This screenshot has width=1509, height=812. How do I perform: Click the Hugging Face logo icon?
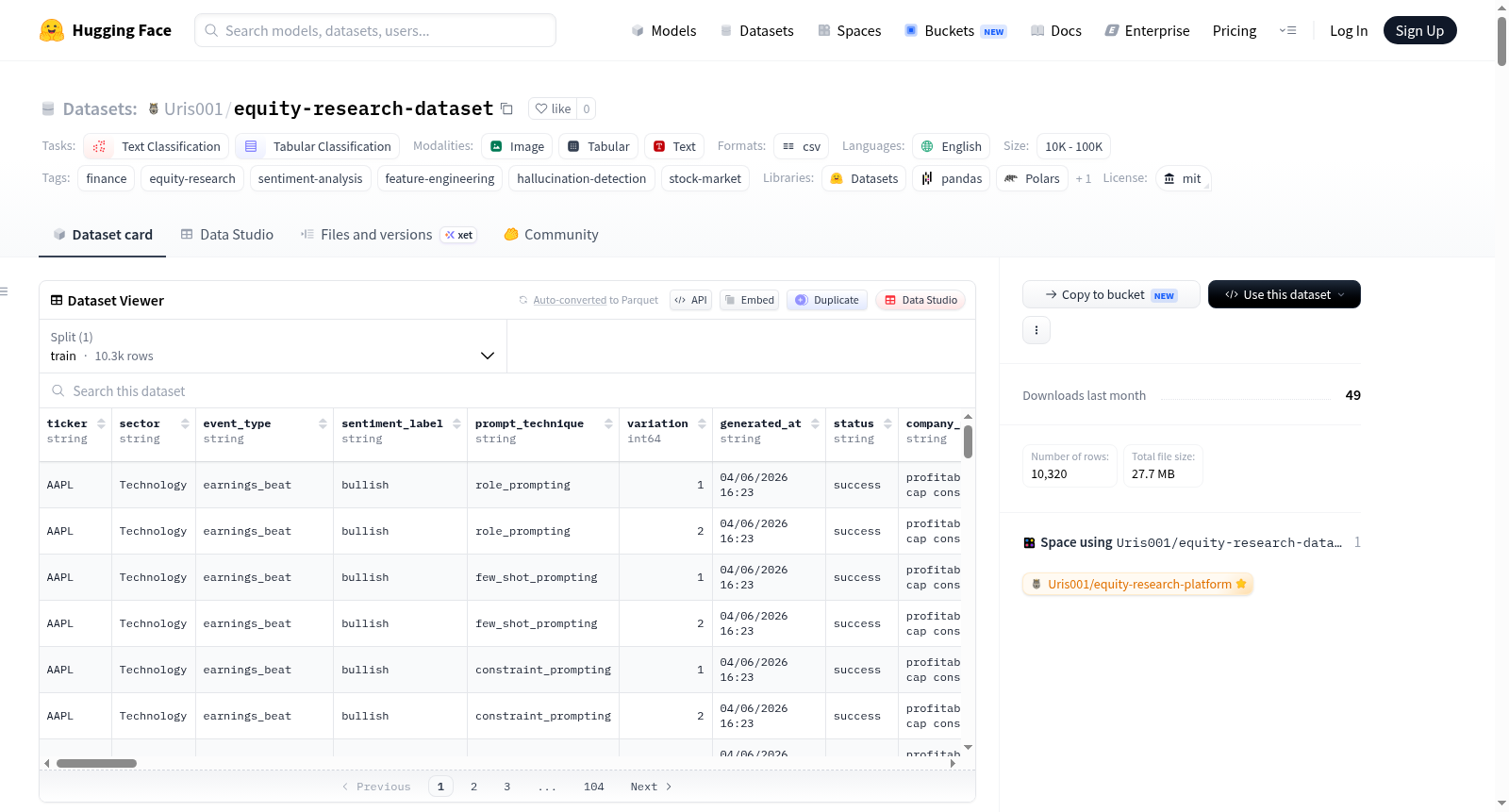pyautogui.click(x=52, y=30)
